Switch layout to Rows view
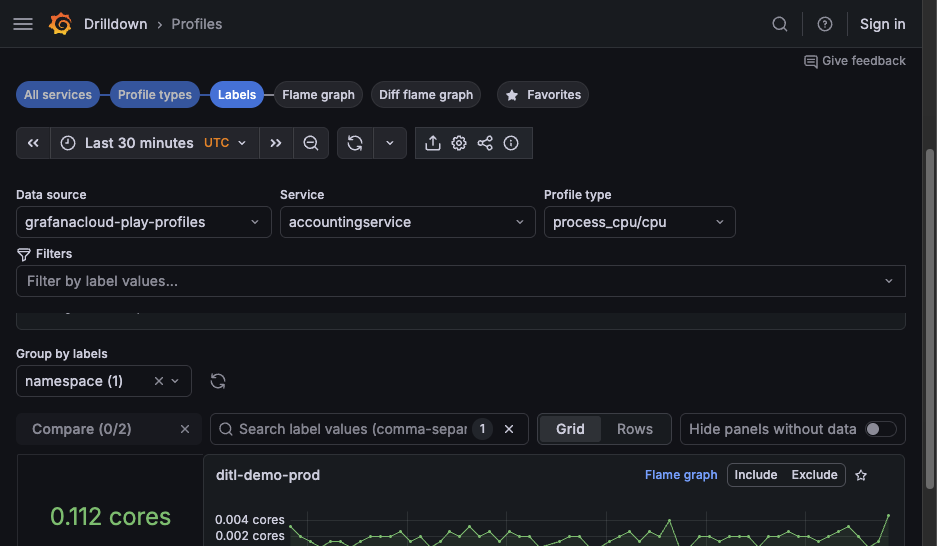Screen dimensions: 937x546 pyautogui.click(x=634, y=429)
